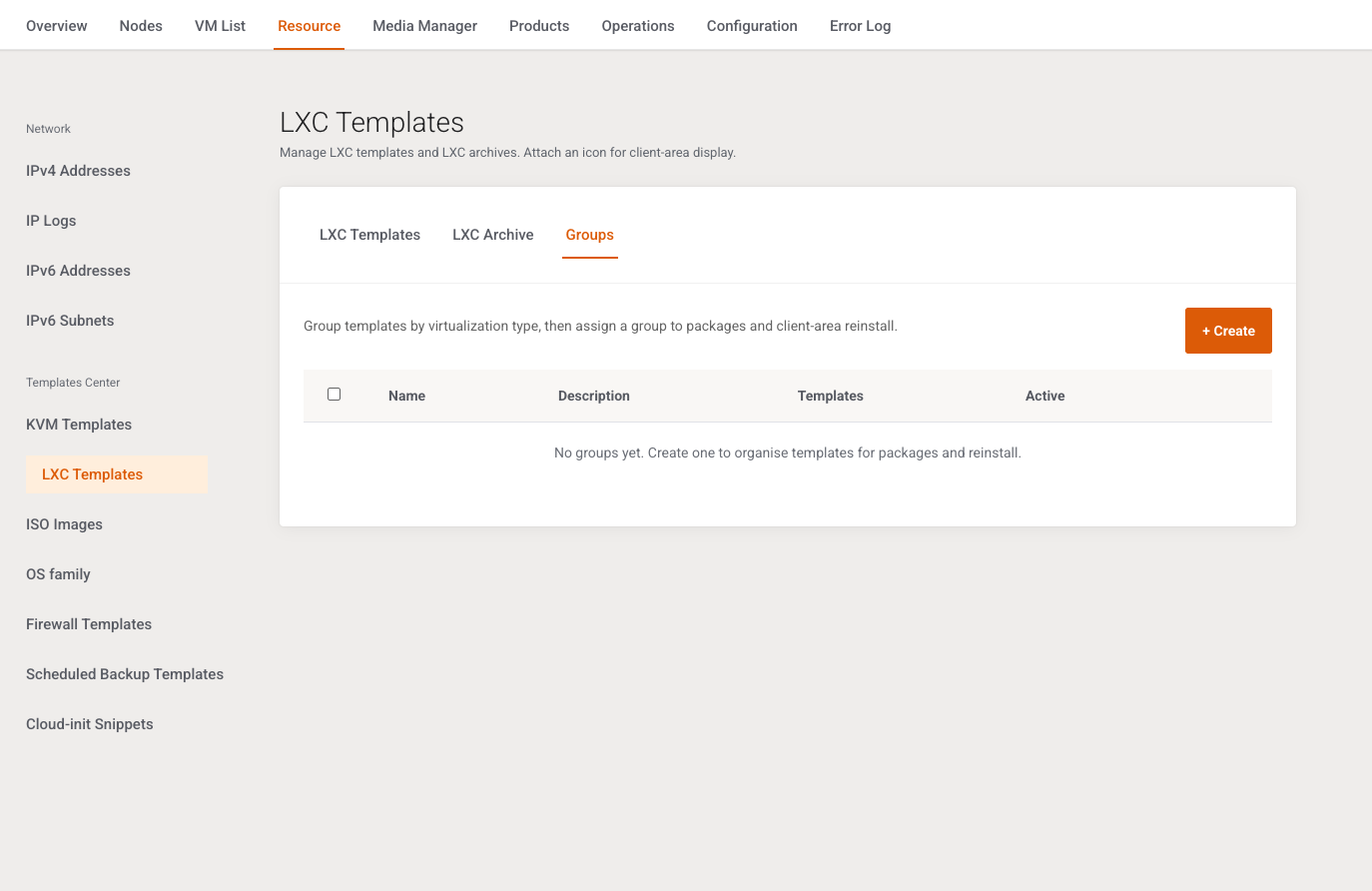
Task: Click the LXC Templates page heading
Action: click(x=371, y=122)
